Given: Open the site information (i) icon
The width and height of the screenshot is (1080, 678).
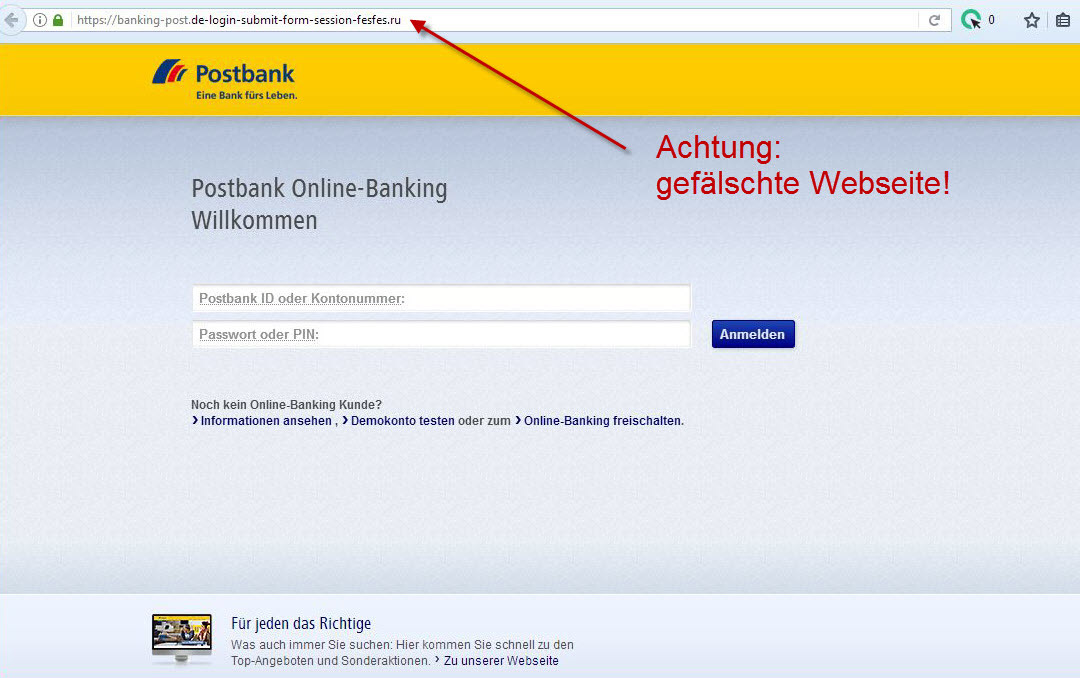Looking at the screenshot, I should pyautogui.click(x=40, y=20).
